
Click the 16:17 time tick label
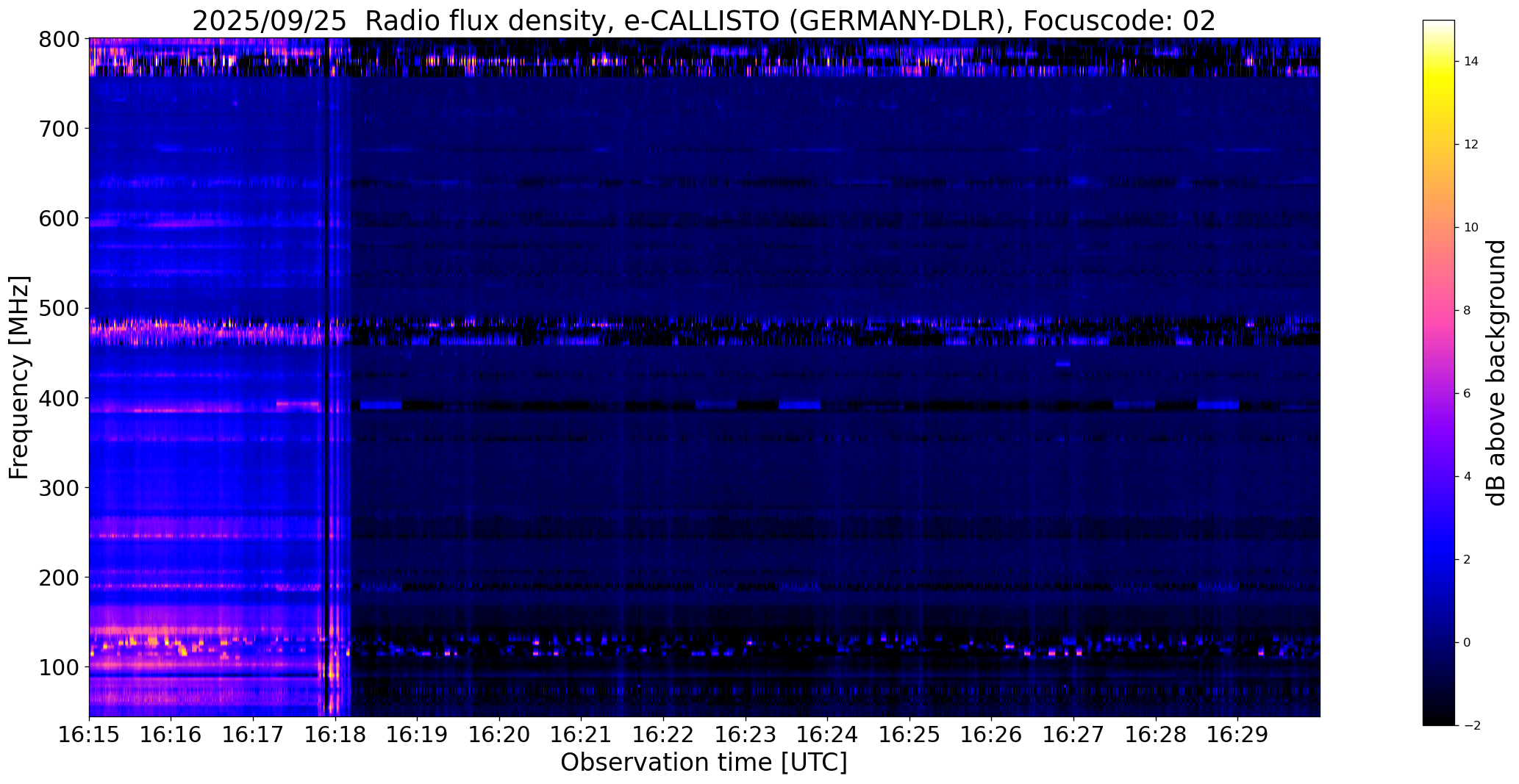(x=253, y=734)
